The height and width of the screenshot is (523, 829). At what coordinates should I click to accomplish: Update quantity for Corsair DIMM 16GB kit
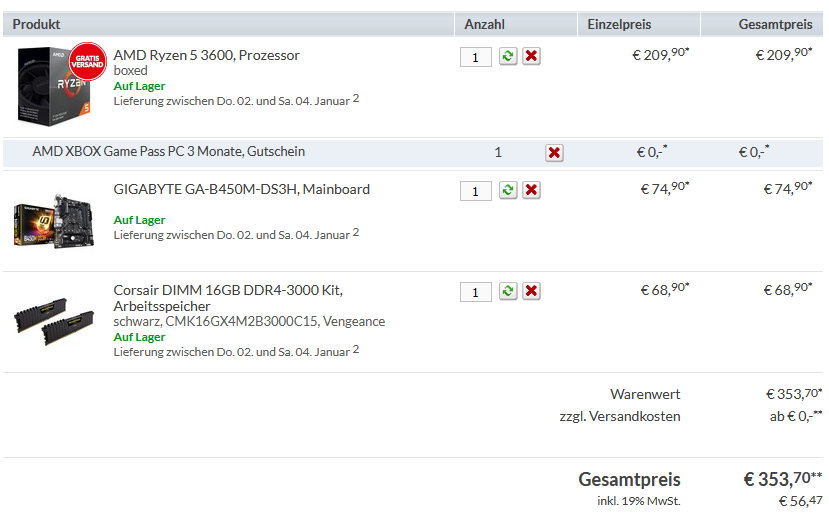(508, 291)
